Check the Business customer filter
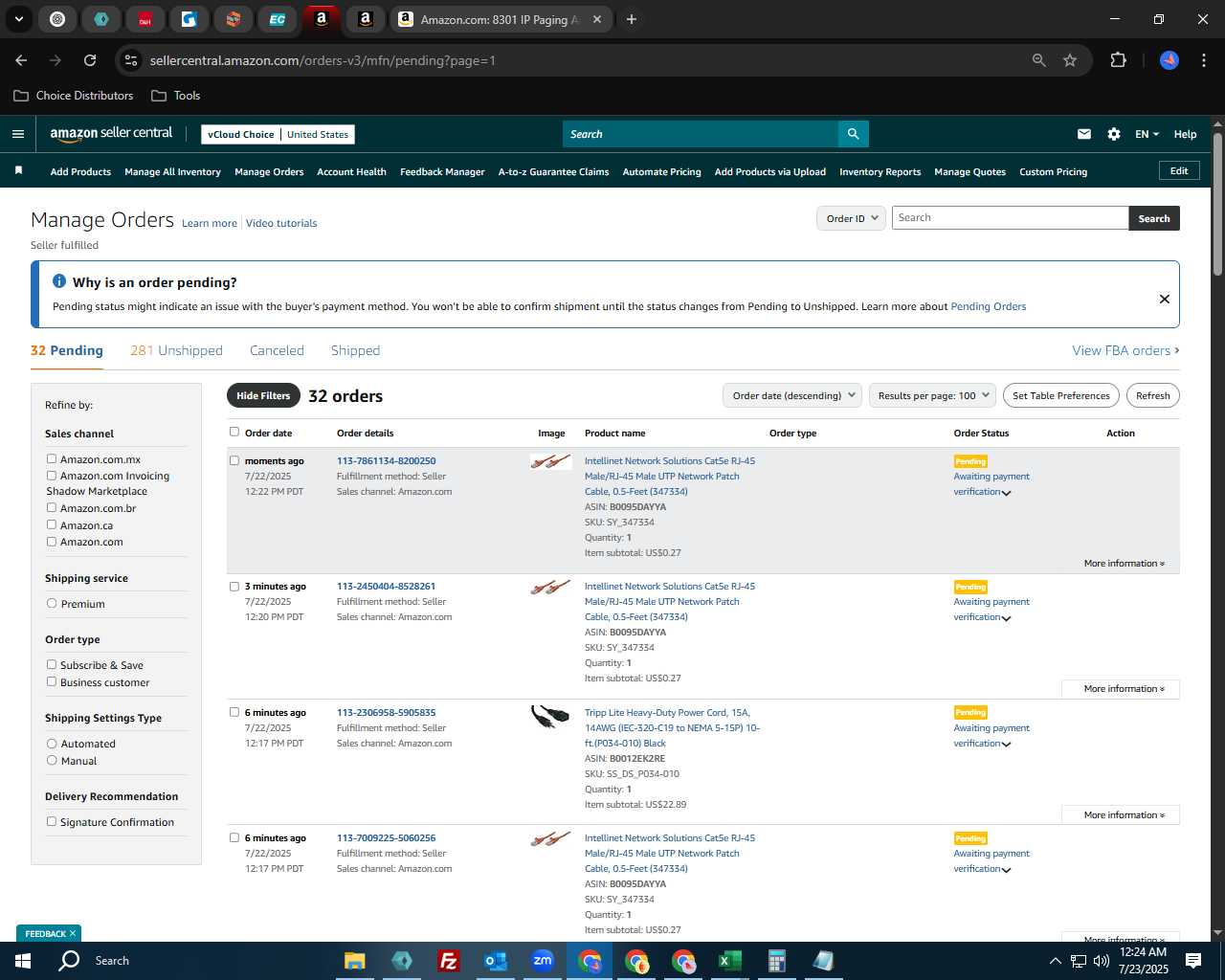Image resolution: width=1225 pixels, height=980 pixels. pyautogui.click(x=52, y=681)
